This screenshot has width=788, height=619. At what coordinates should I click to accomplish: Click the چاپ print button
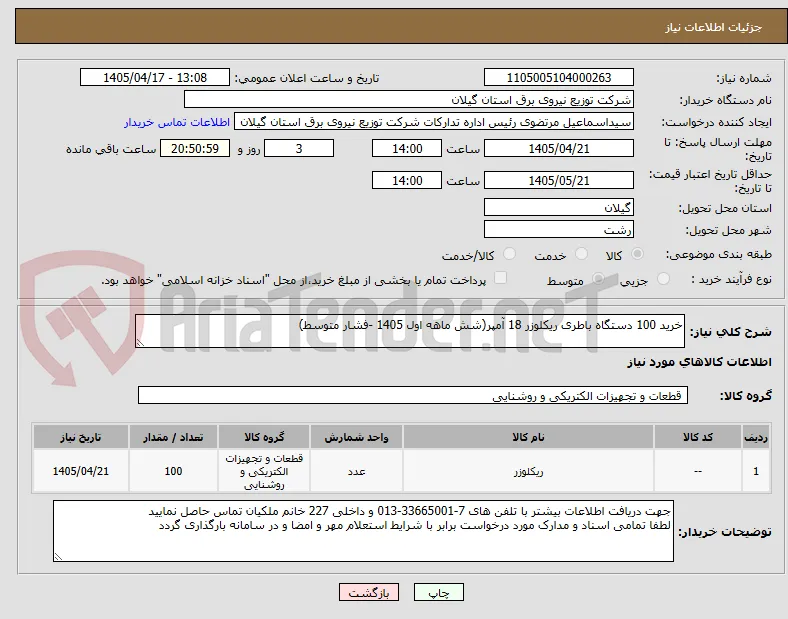pyautogui.click(x=438, y=592)
